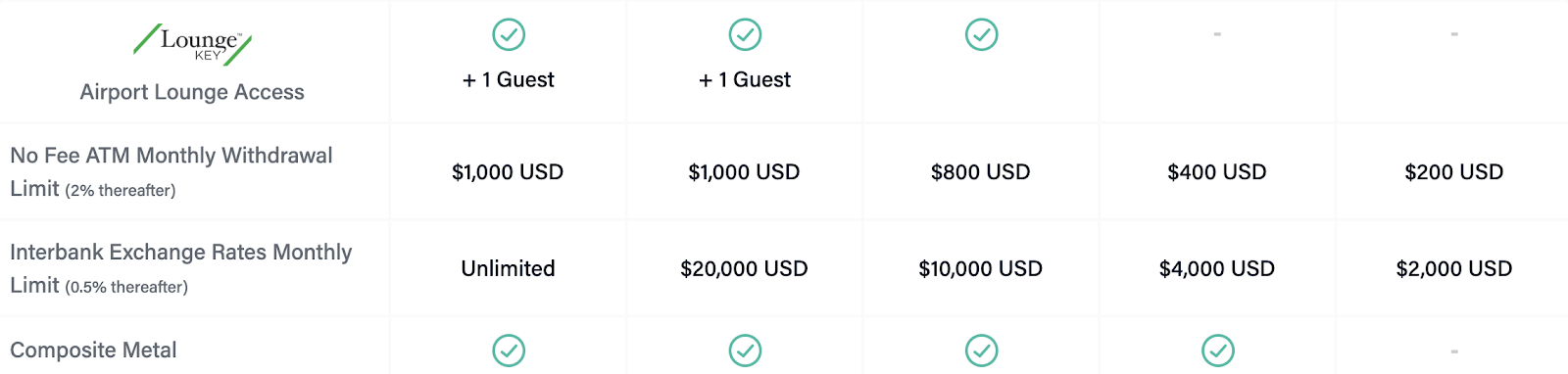Image resolution: width=1568 pixels, height=374 pixels.
Task: Click the LoungeKey logo
Action: (192, 44)
